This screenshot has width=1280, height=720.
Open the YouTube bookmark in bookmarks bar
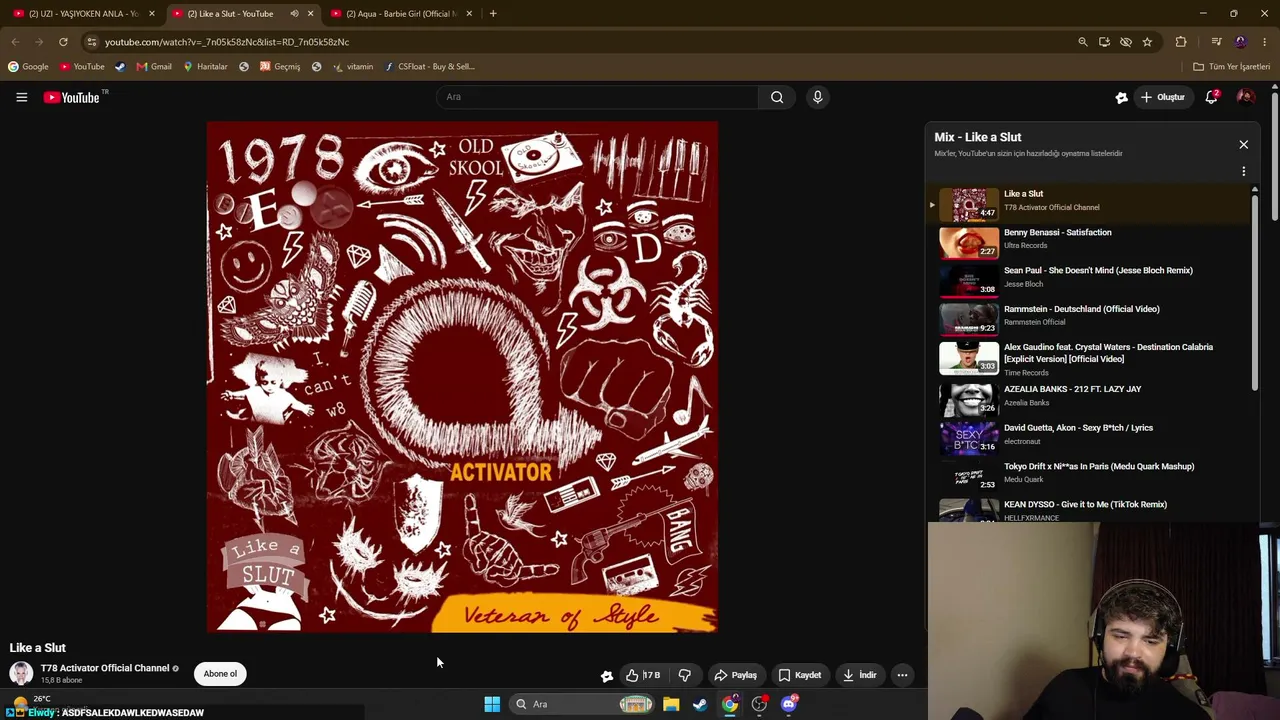82,67
